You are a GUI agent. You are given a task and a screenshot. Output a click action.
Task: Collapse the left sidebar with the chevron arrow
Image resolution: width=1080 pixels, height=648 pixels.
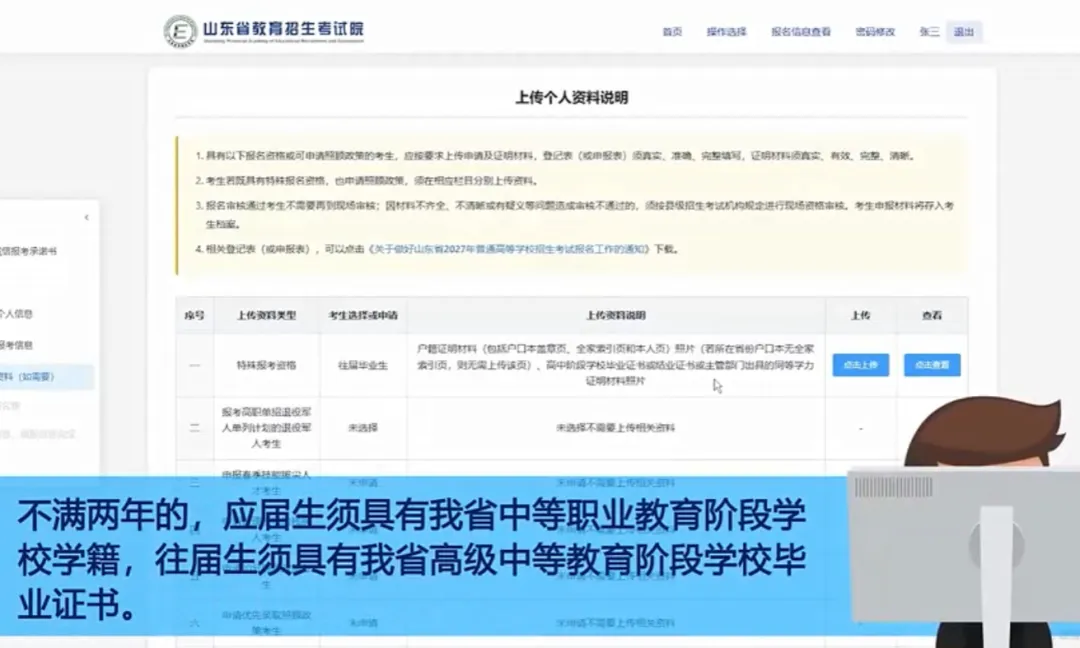point(87,217)
